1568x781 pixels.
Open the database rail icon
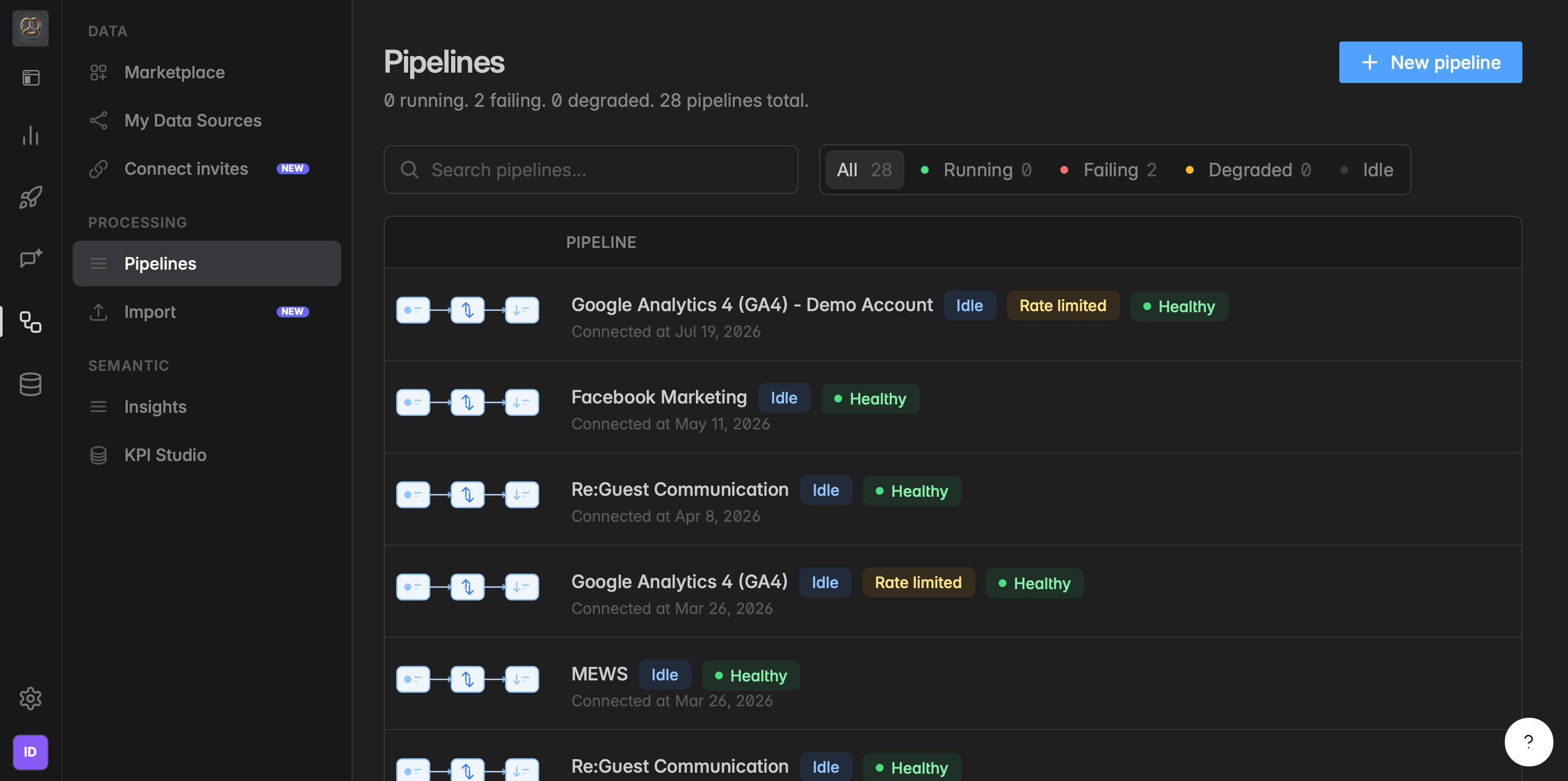coord(31,384)
